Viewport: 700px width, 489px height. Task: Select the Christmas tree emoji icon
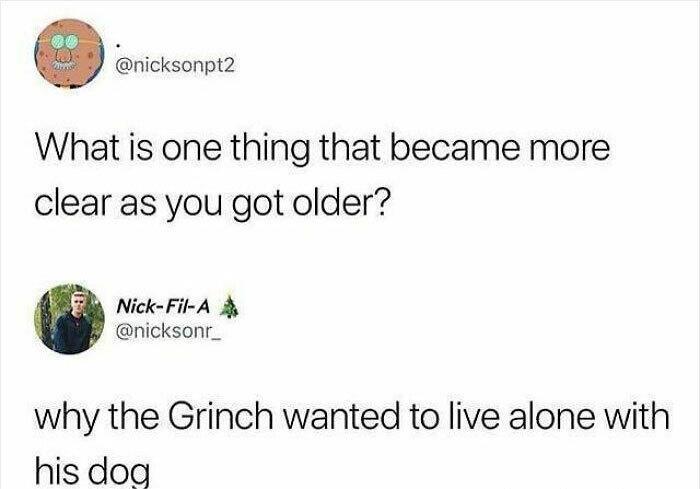click(230, 306)
